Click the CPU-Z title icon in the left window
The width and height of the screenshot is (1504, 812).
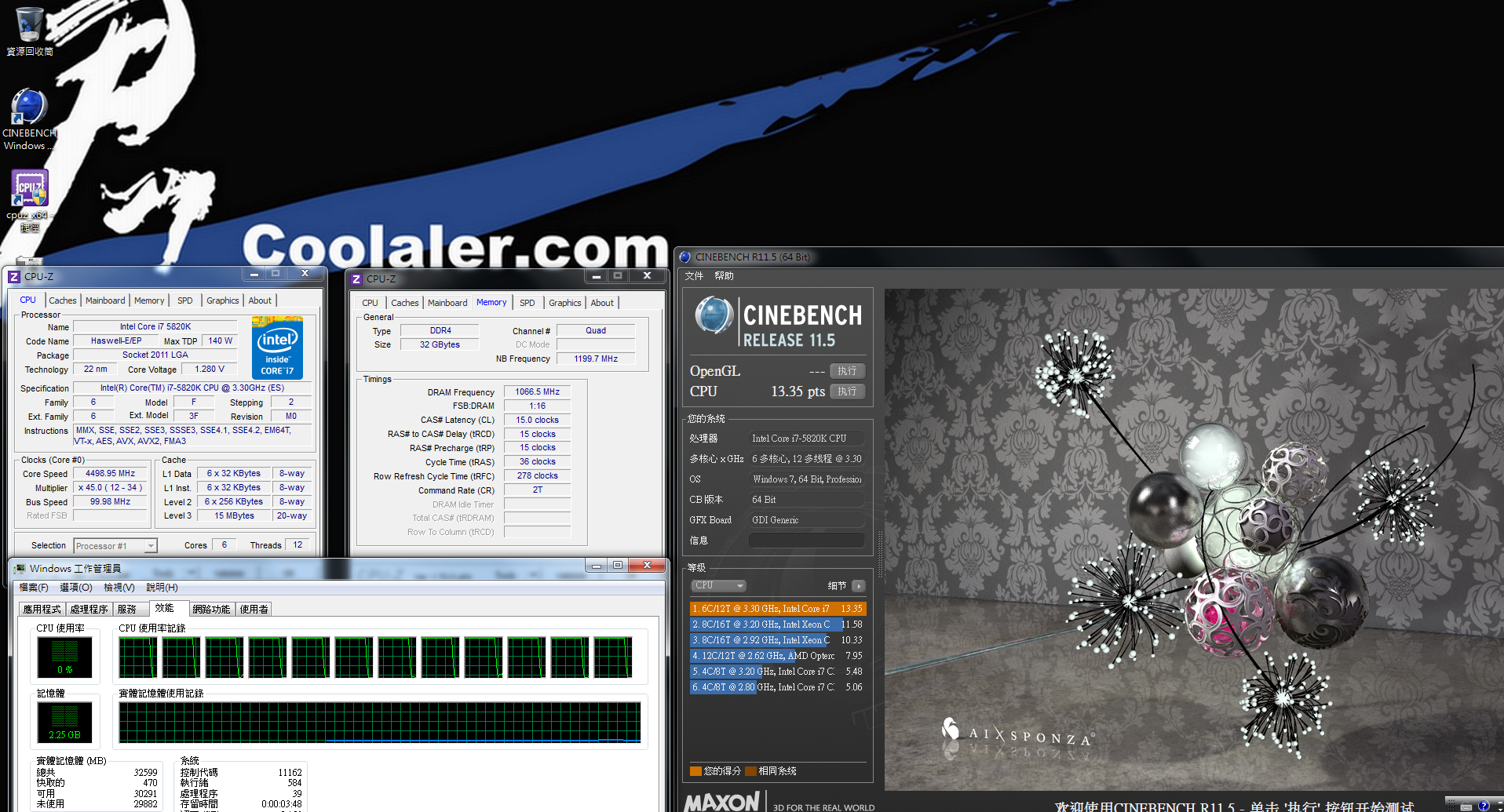click(x=13, y=277)
